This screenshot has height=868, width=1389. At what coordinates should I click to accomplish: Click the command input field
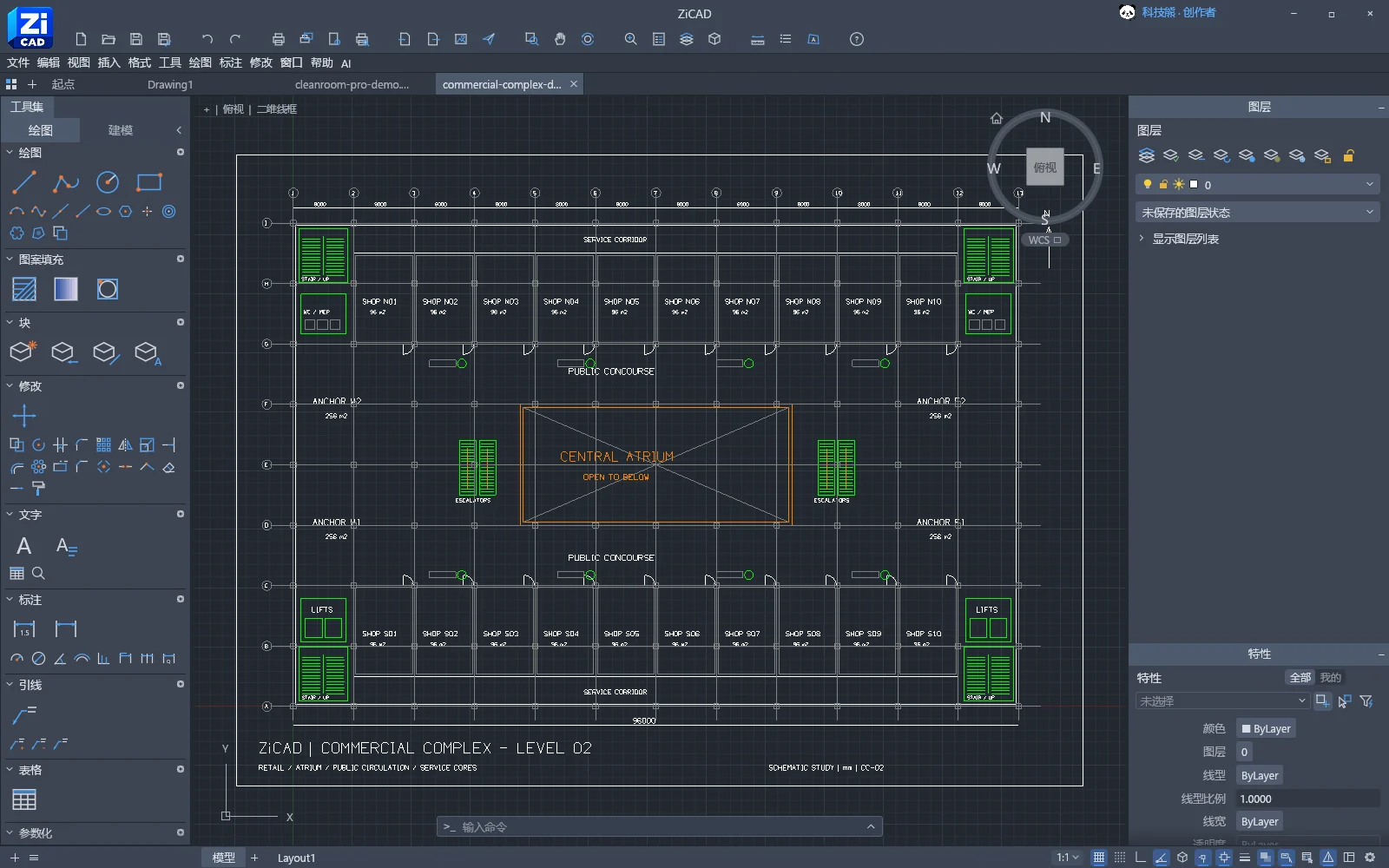coord(660,827)
